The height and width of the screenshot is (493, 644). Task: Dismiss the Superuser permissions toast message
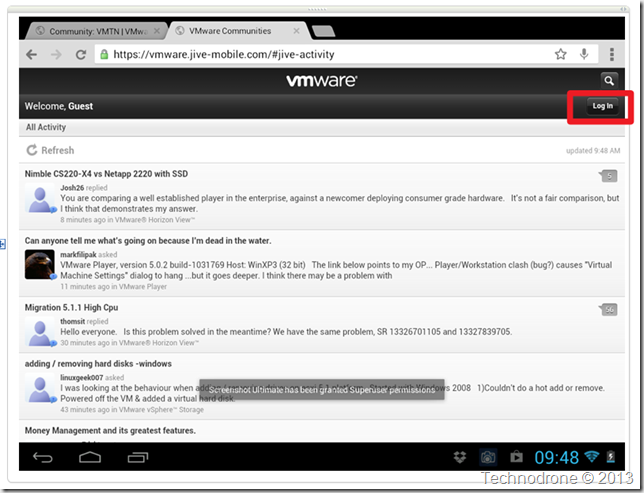pyautogui.click(x=322, y=389)
